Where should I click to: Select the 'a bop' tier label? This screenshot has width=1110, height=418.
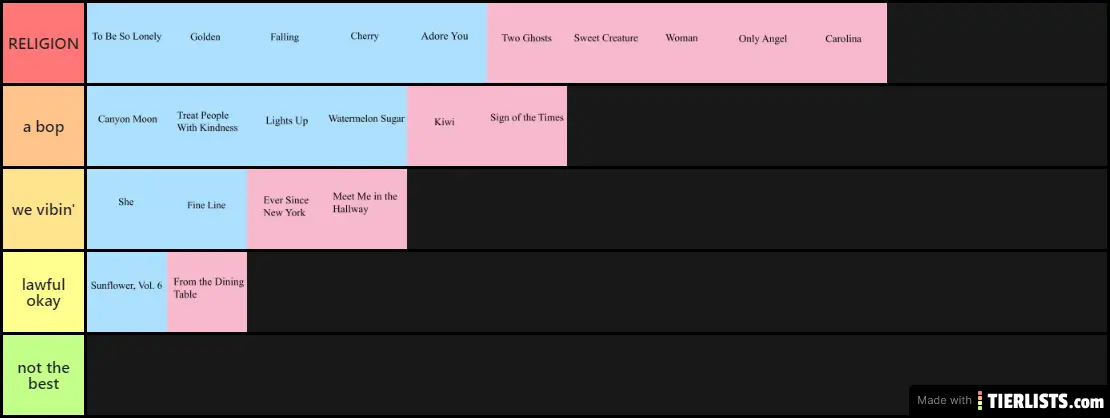click(x=43, y=126)
